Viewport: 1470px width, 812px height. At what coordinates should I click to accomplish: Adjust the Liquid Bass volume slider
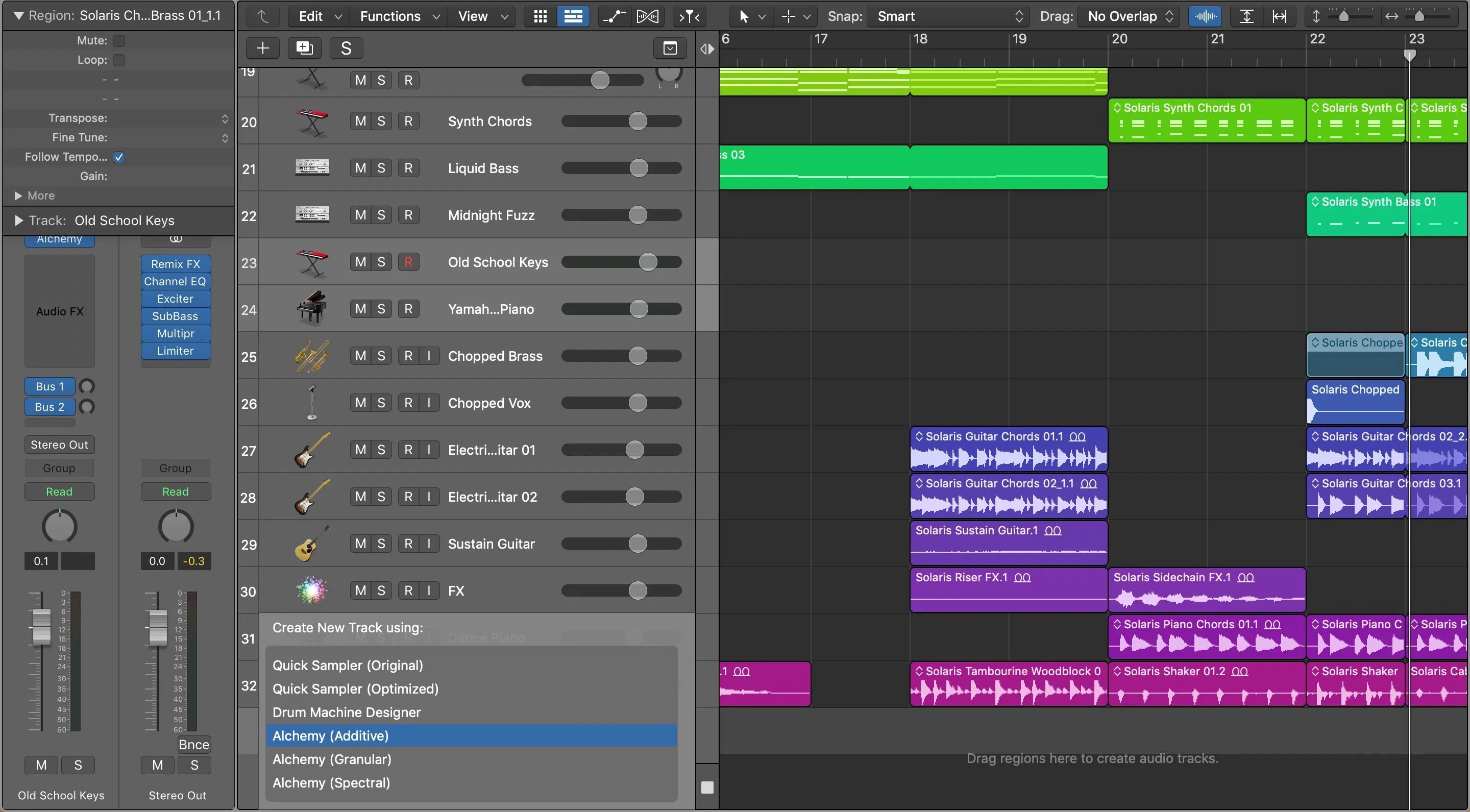coord(638,168)
